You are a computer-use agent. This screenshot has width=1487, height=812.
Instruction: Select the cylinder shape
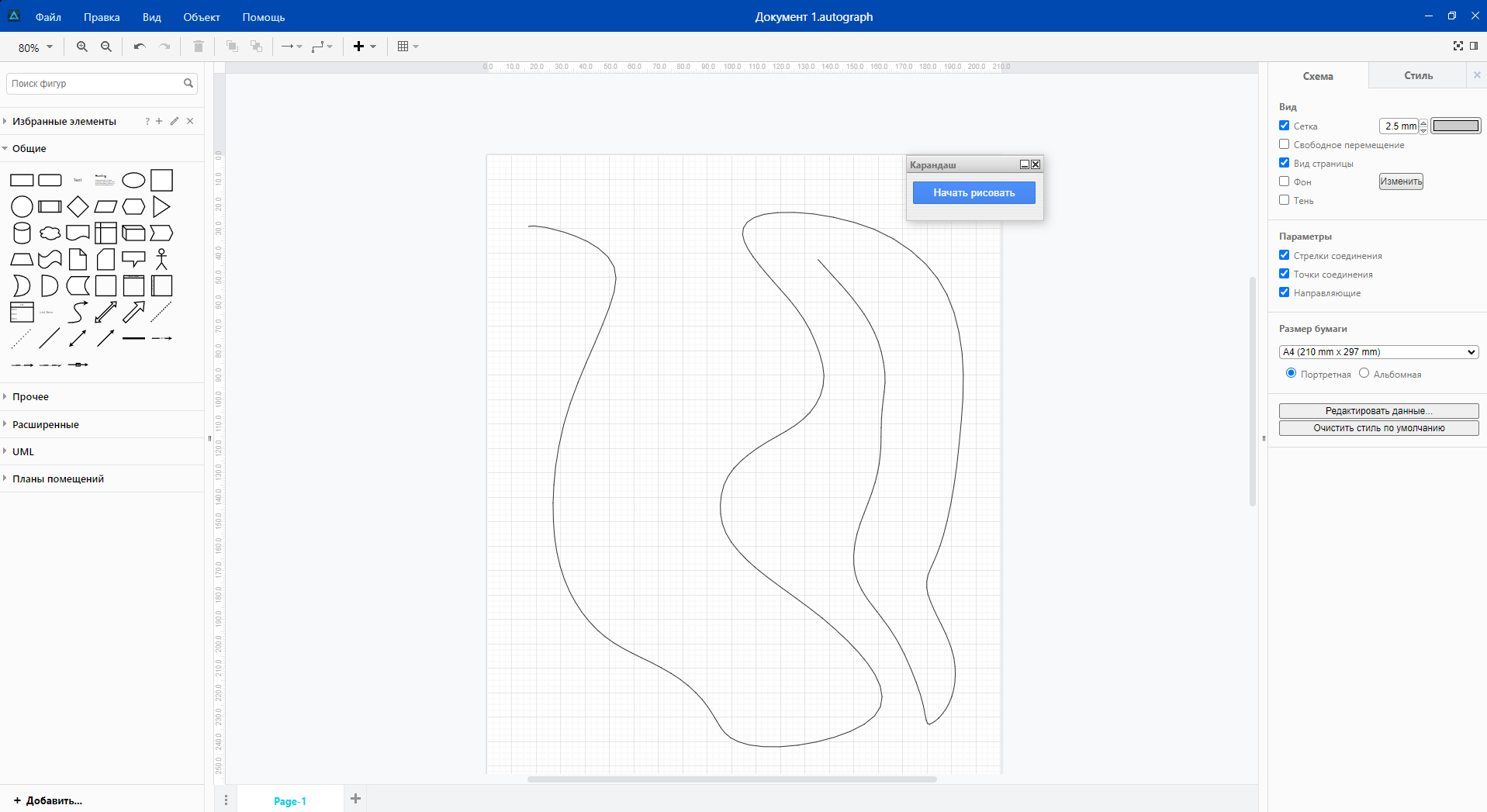22,233
